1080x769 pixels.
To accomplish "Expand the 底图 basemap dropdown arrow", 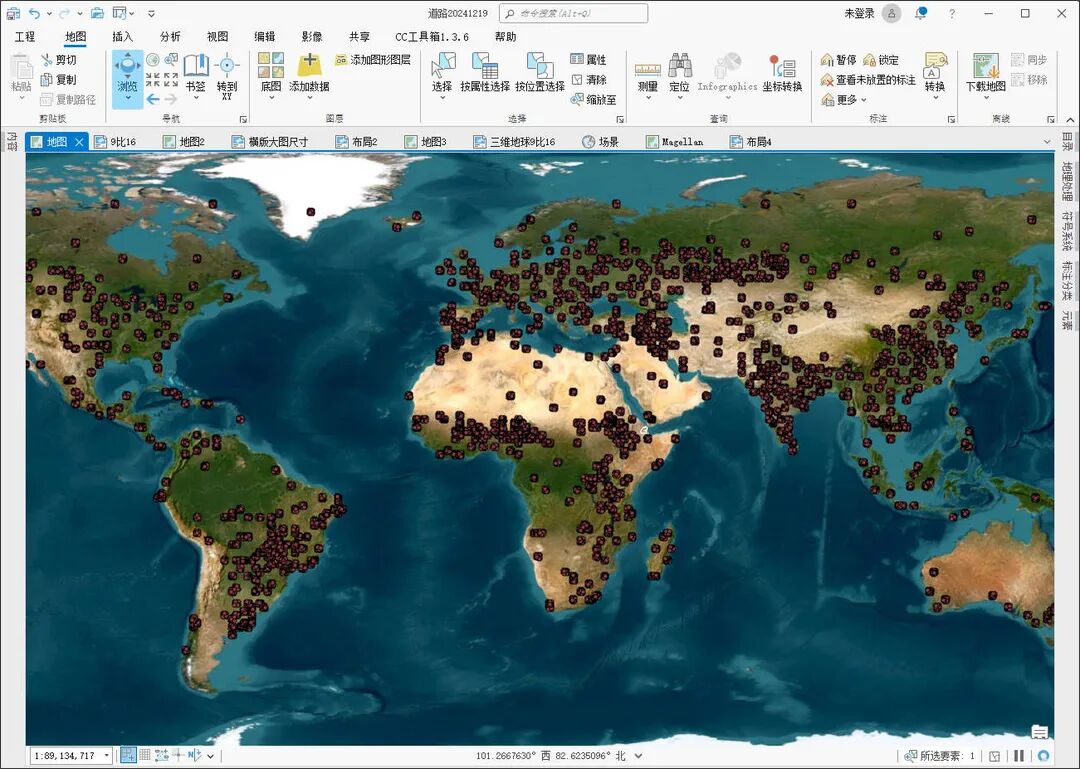I will [271, 98].
